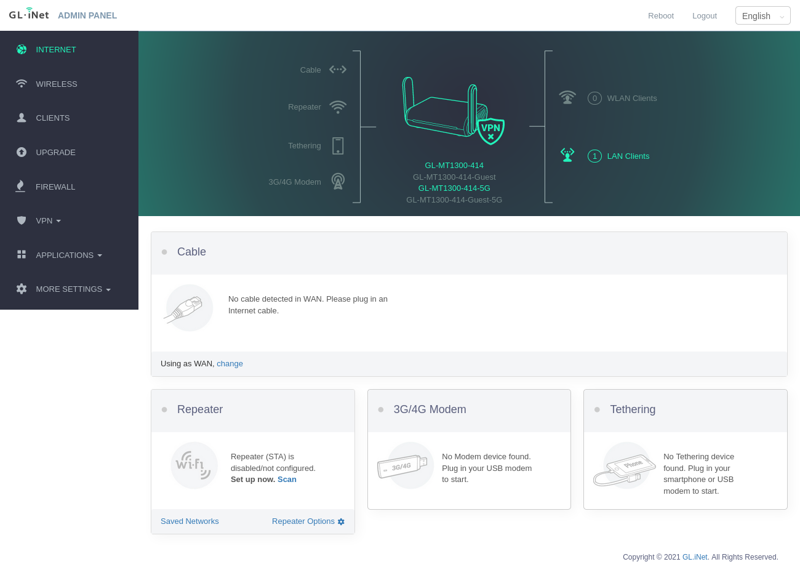Click the 3G/4G Modem card heading
The width and height of the screenshot is (800, 567).
click(430, 409)
